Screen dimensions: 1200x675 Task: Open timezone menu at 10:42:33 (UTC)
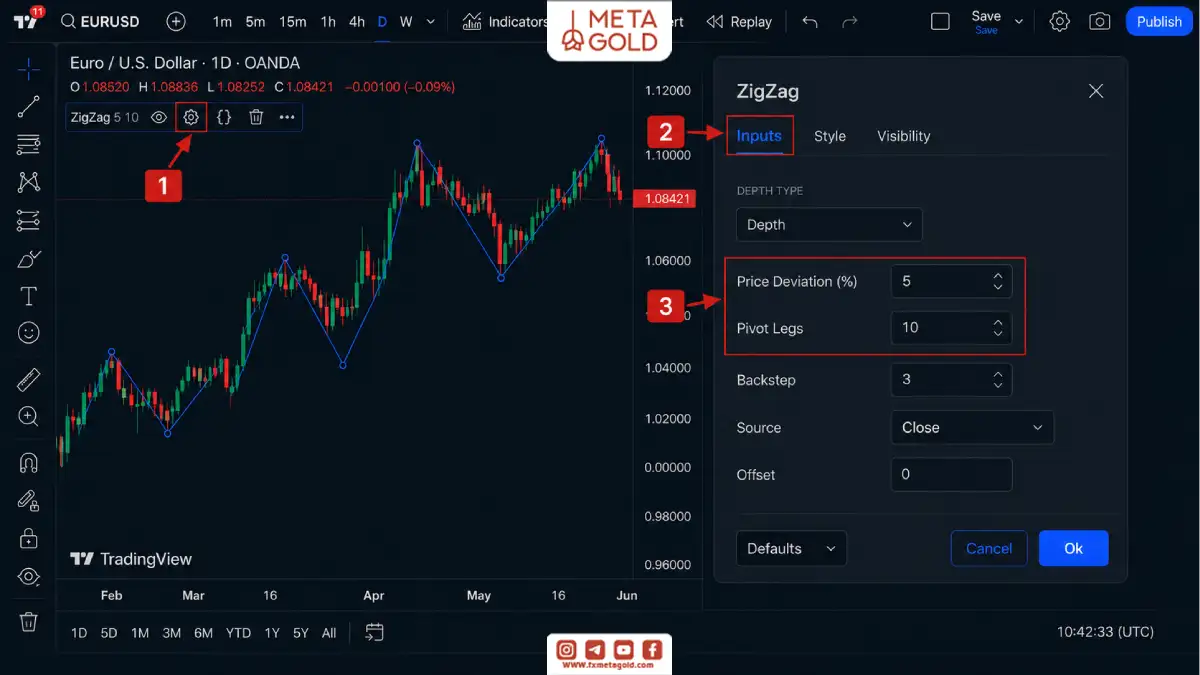click(1105, 632)
